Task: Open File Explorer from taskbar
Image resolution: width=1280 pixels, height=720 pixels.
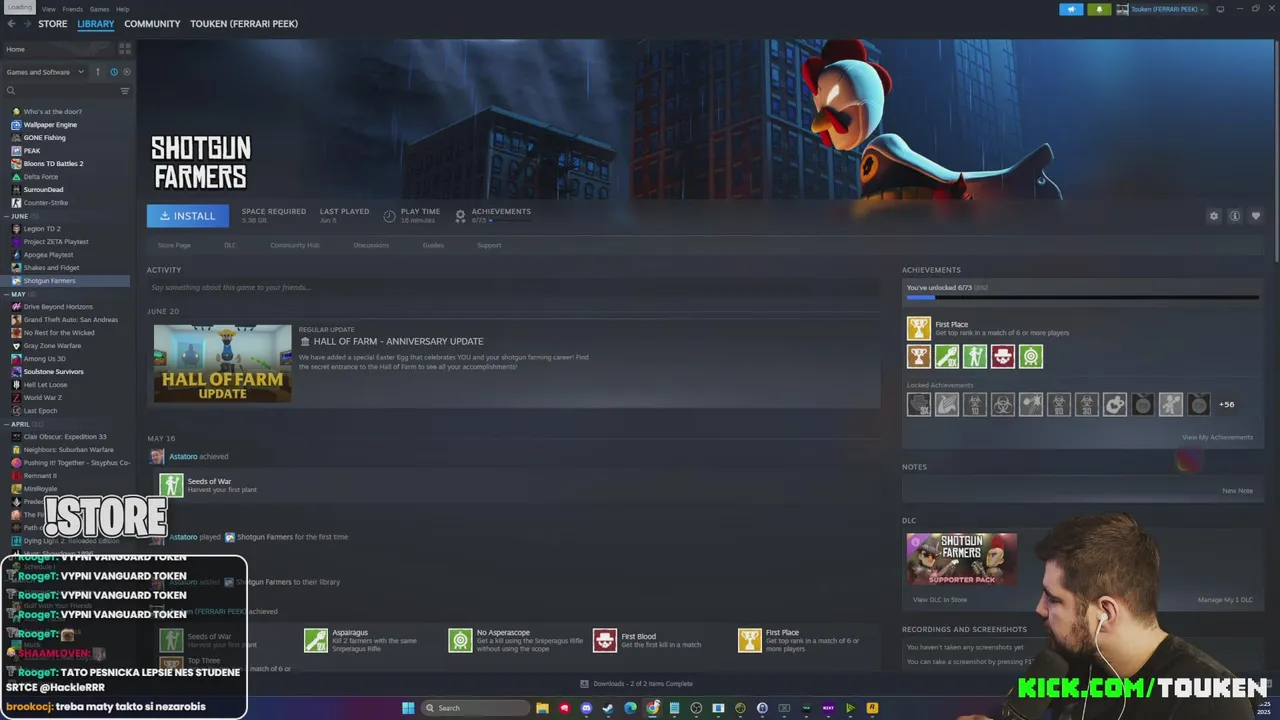Action: 542,708
